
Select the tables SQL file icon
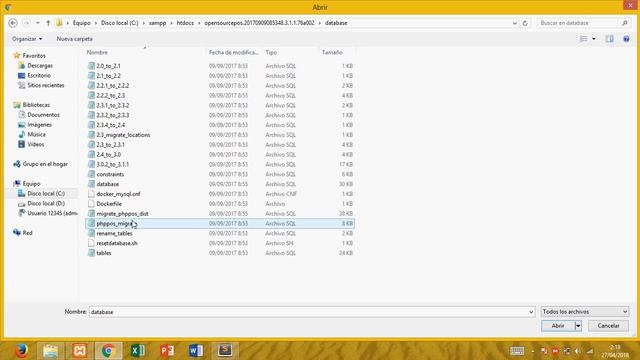[x=91, y=253]
